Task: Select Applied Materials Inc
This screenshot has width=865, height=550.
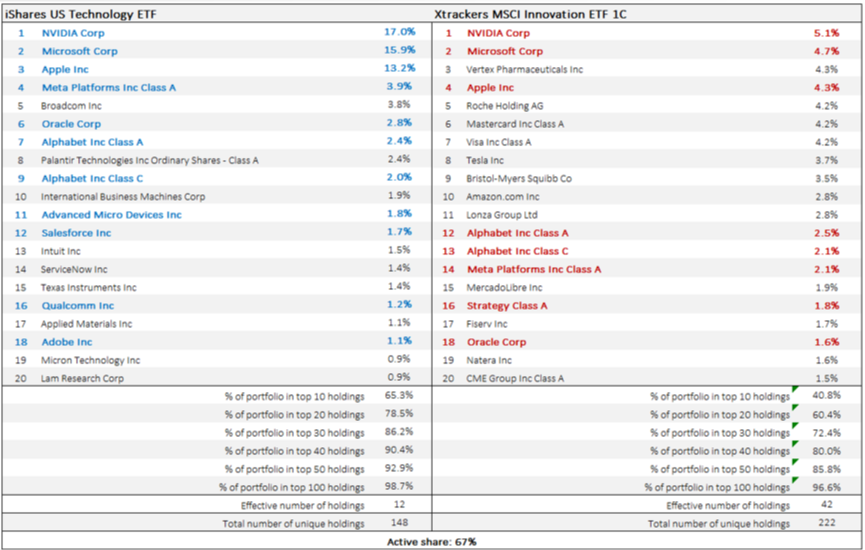Action: click(x=86, y=324)
